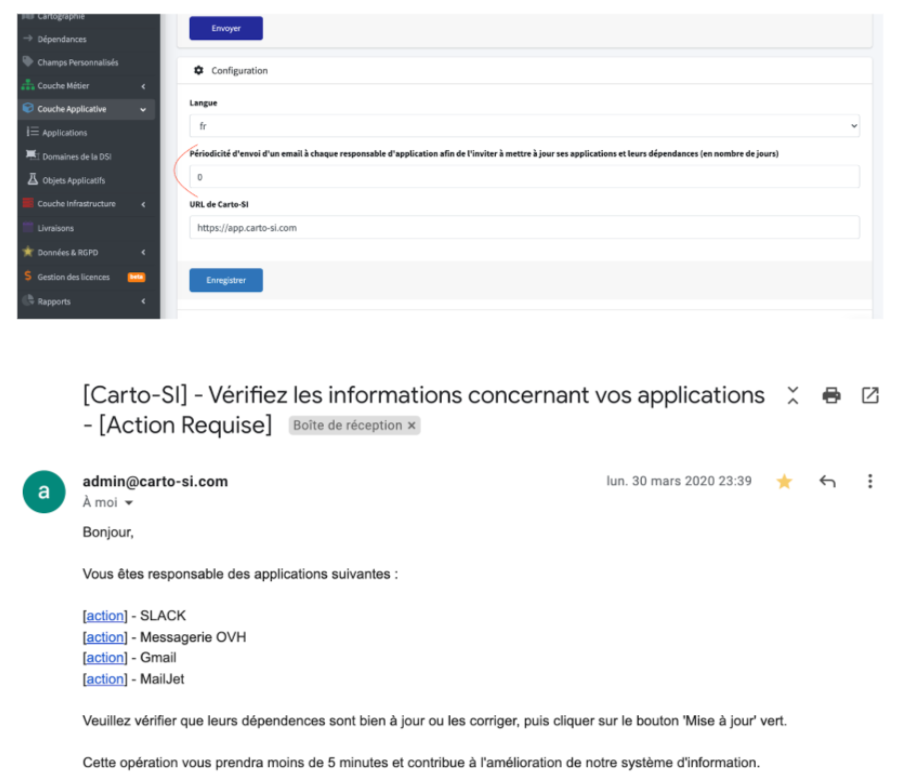Screen dimensions: 900x773
Task: Click the beta badge next to Gestion des licences
Action: 136,277
